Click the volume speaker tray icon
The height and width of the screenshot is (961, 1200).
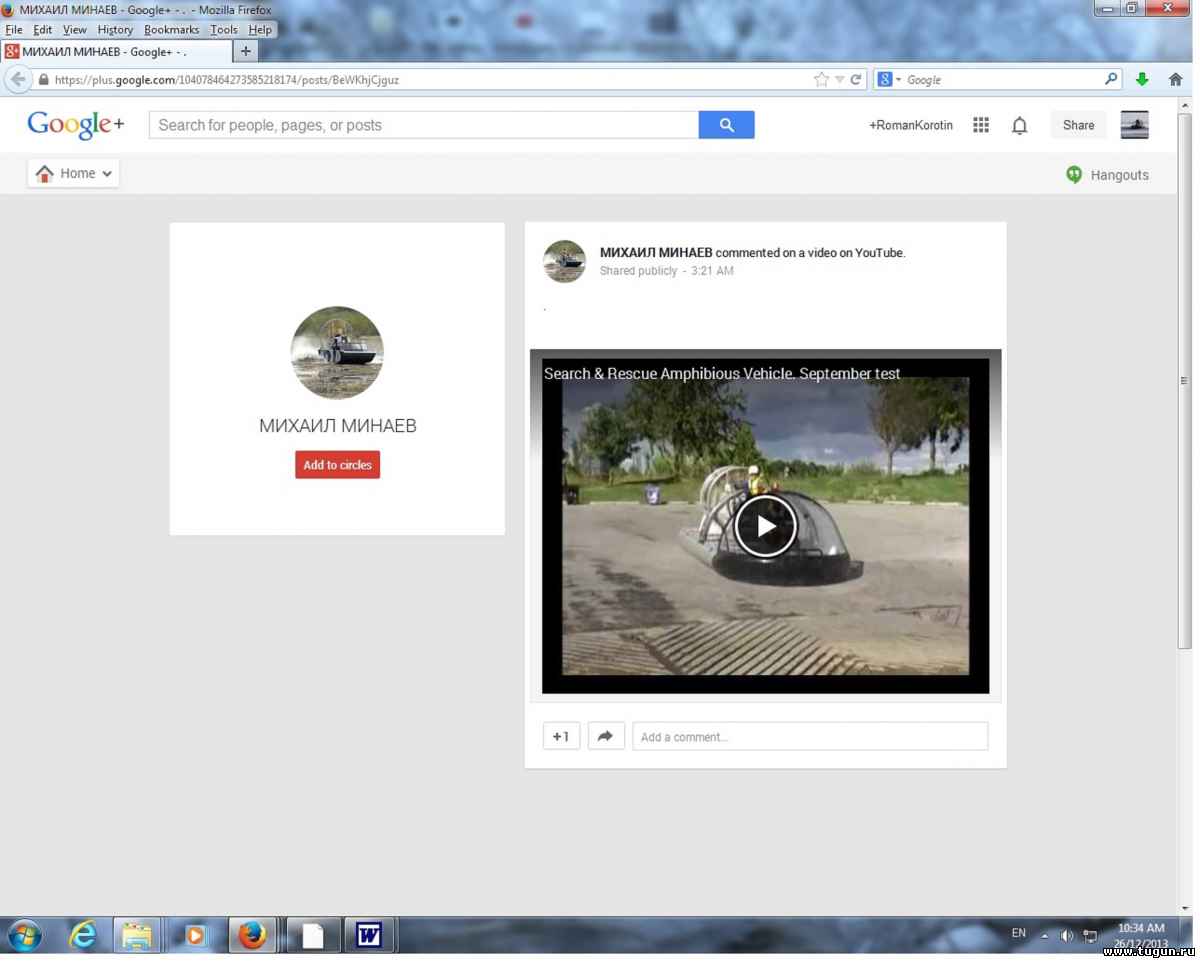coord(1066,936)
